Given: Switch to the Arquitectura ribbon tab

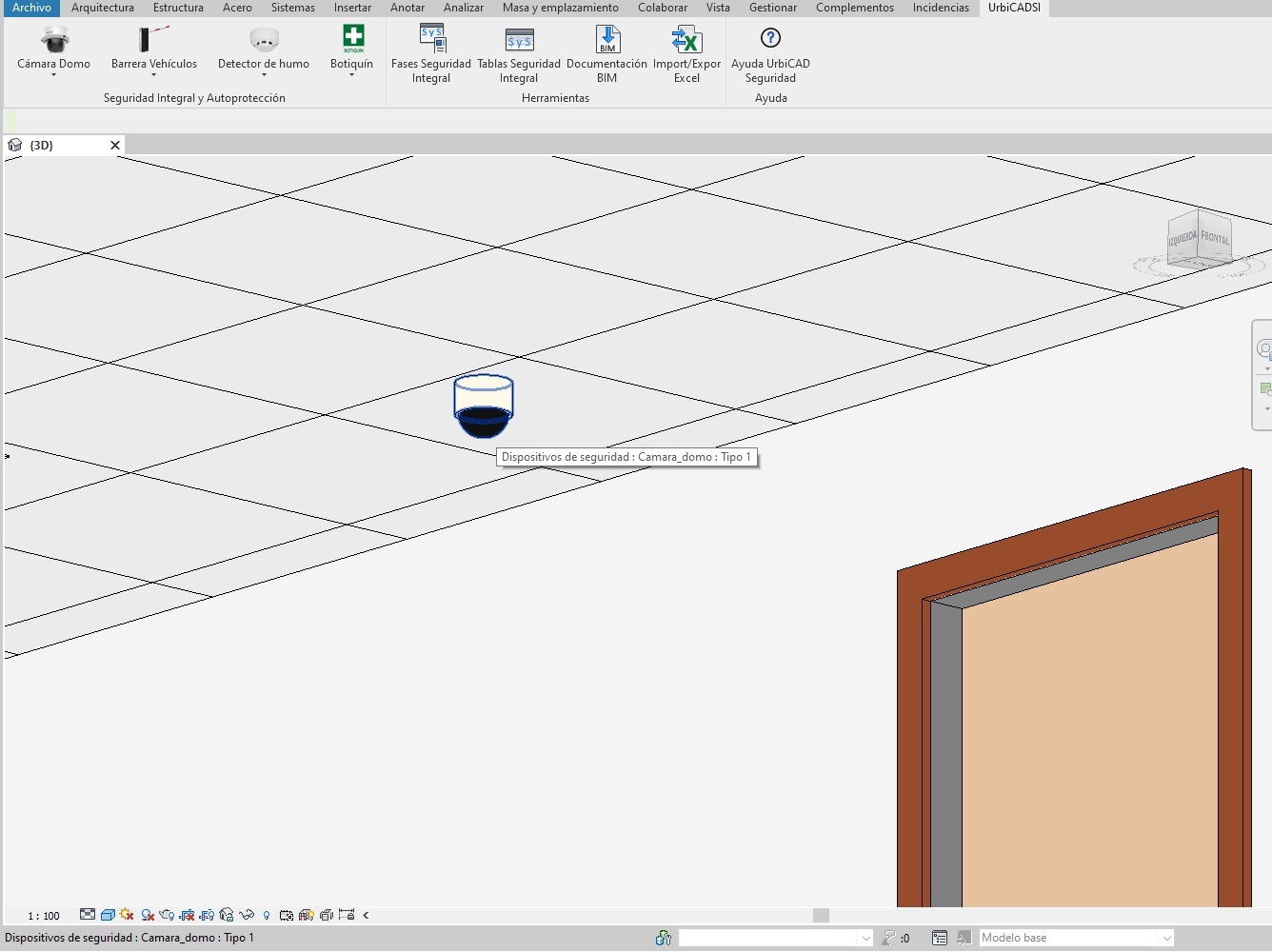Looking at the screenshot, I should tap(102, 8).
